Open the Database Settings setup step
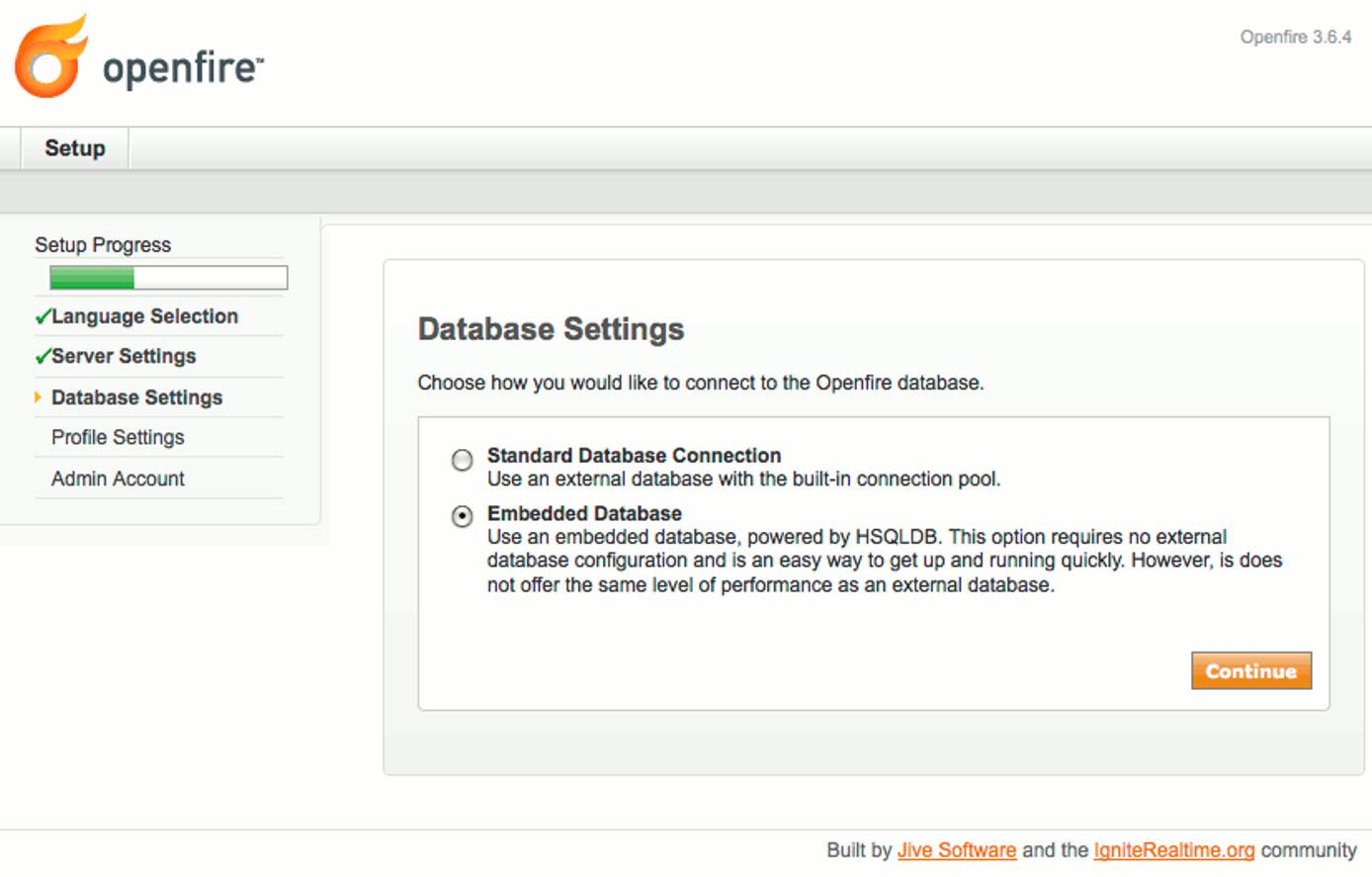The image size is (1372, 877). pyautogui.click(x=138, y=397)
